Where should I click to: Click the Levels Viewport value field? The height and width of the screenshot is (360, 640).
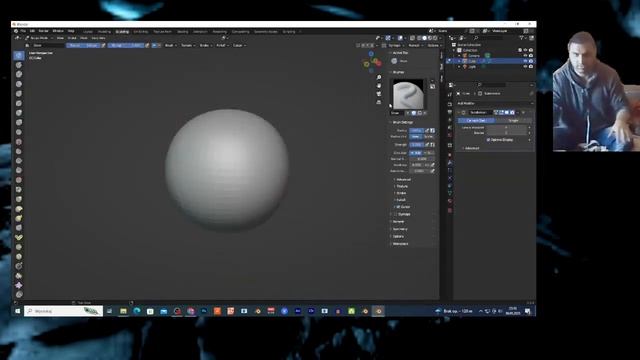pos(506,127)
